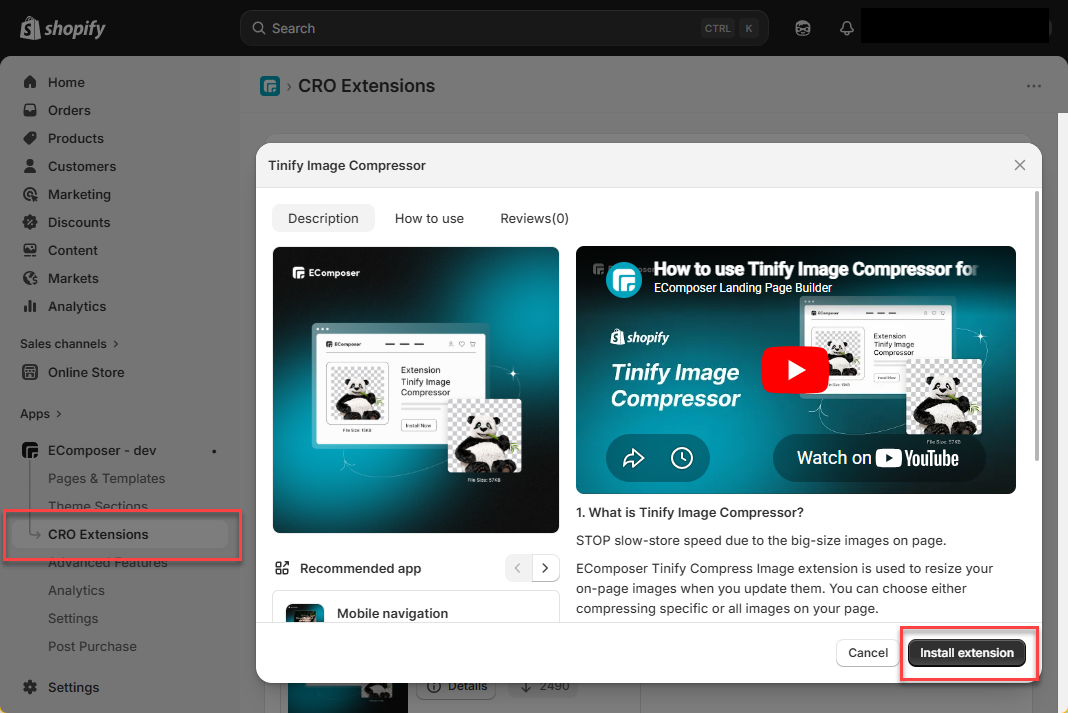Select CRO Extensions in sidebar

[x=120, y=535]
